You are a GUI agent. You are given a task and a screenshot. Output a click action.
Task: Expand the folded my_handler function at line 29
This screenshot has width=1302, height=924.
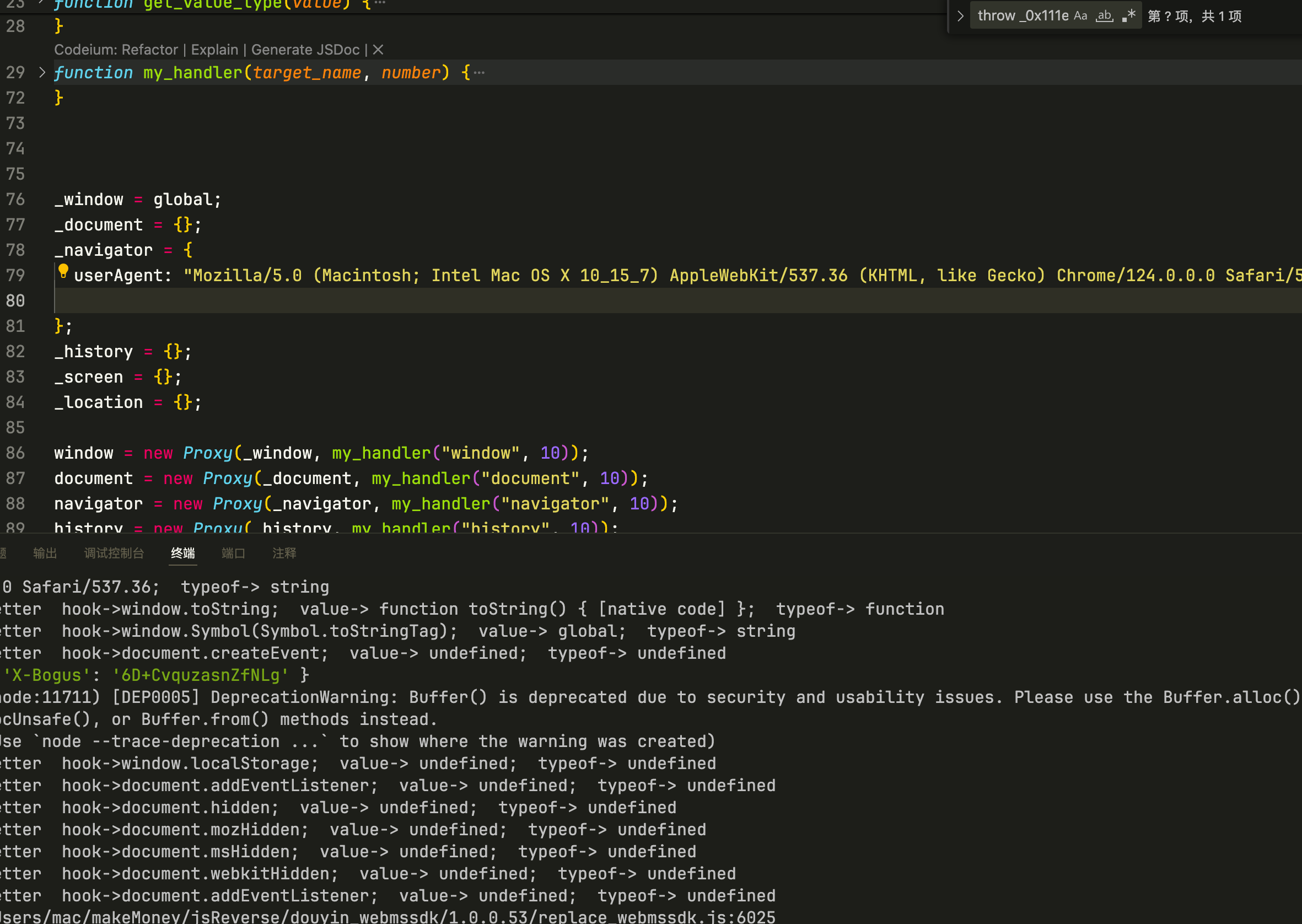click(x=41, y=72)
